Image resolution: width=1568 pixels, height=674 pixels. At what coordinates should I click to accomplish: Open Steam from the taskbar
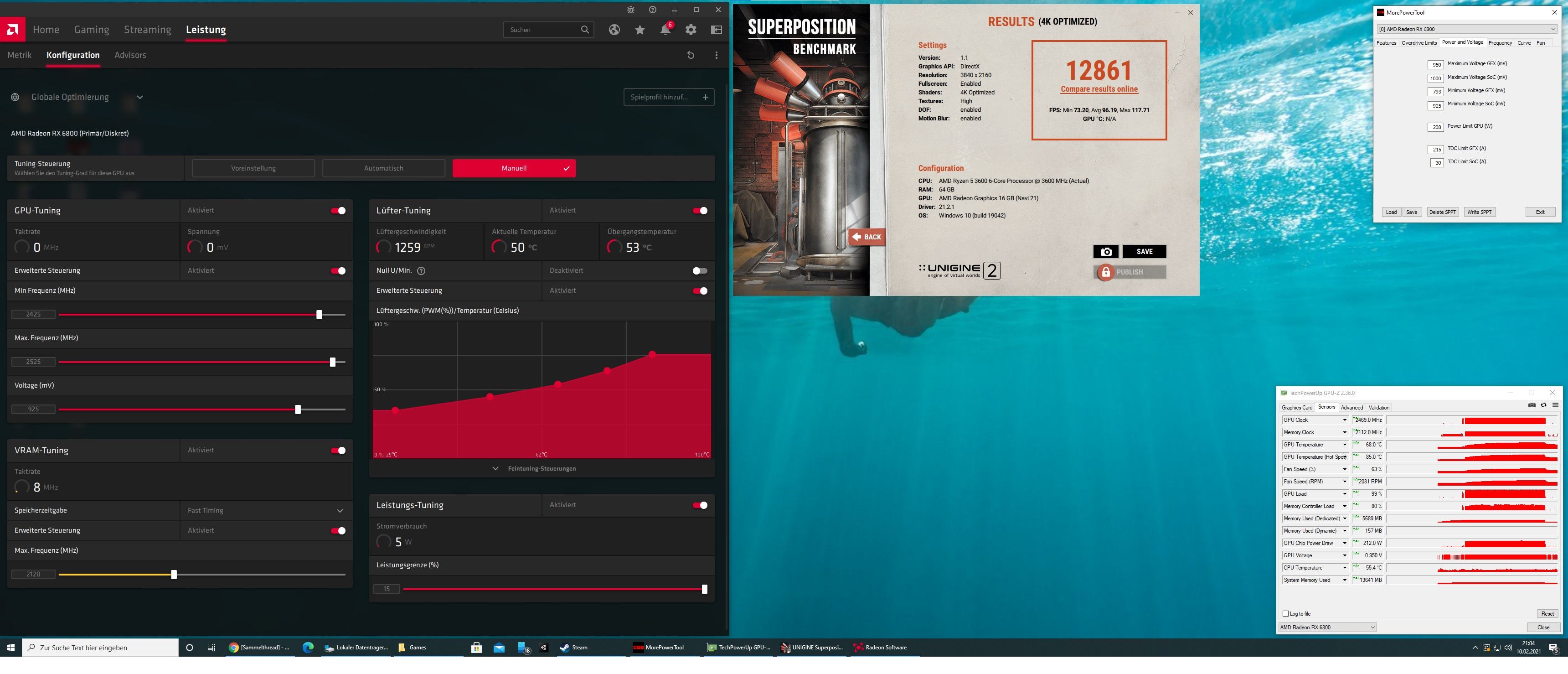pyautogui.click(x=574, y=647)
